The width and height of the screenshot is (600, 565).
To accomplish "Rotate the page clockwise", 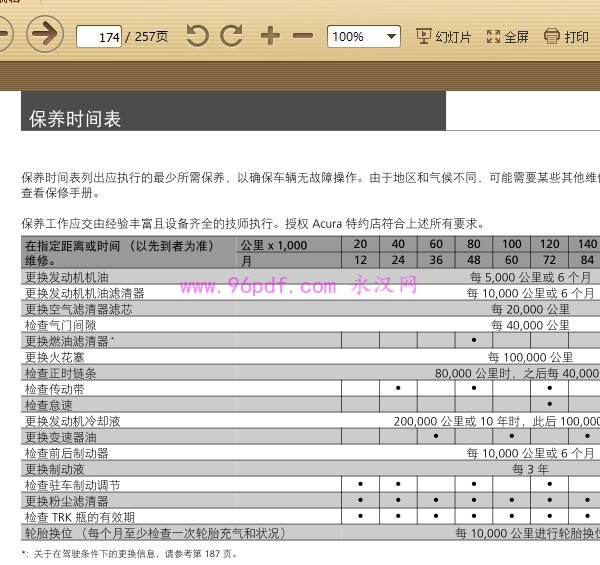I will [232, 37].
